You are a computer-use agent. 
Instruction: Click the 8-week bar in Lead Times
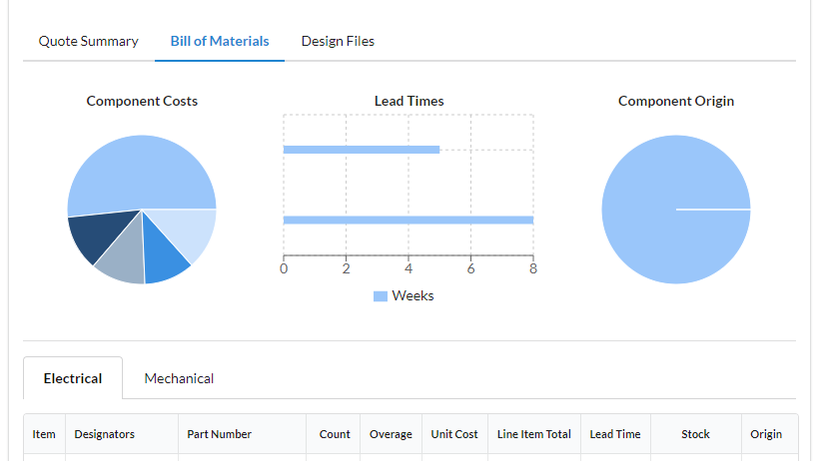tap(408, 220)
